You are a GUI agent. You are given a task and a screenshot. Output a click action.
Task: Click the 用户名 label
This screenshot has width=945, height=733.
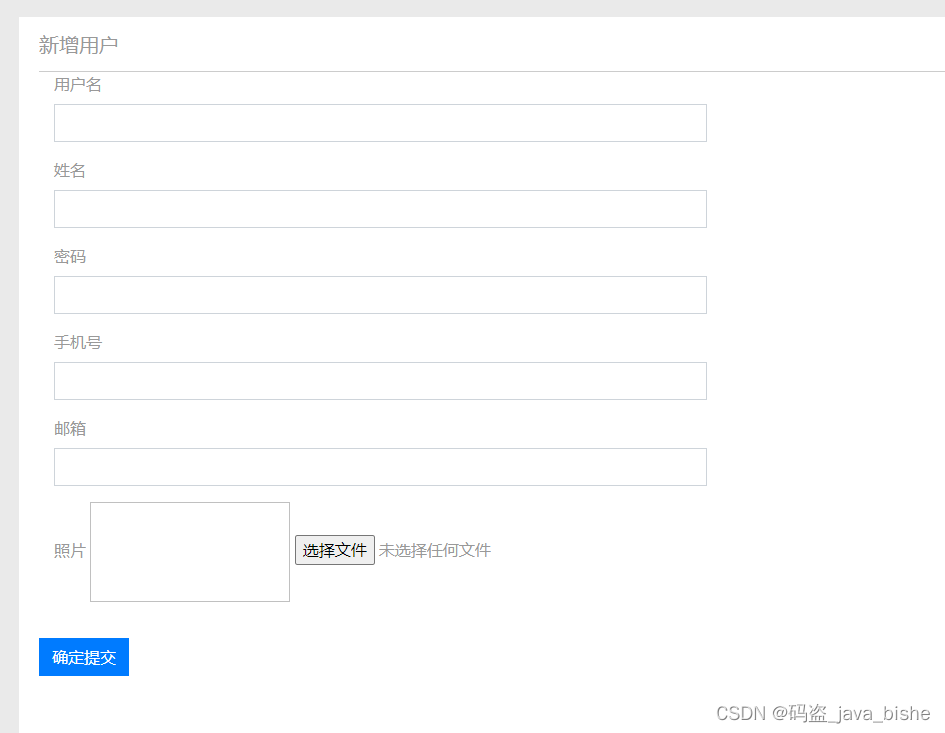(78, 85)
